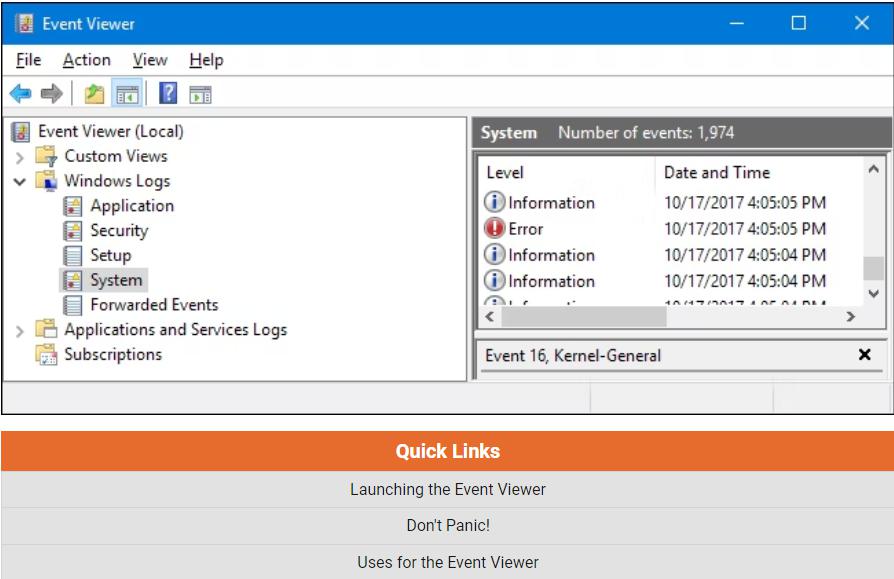Select the Custom Views tree item
Screen dimensions: 894x579
point(116,156)
